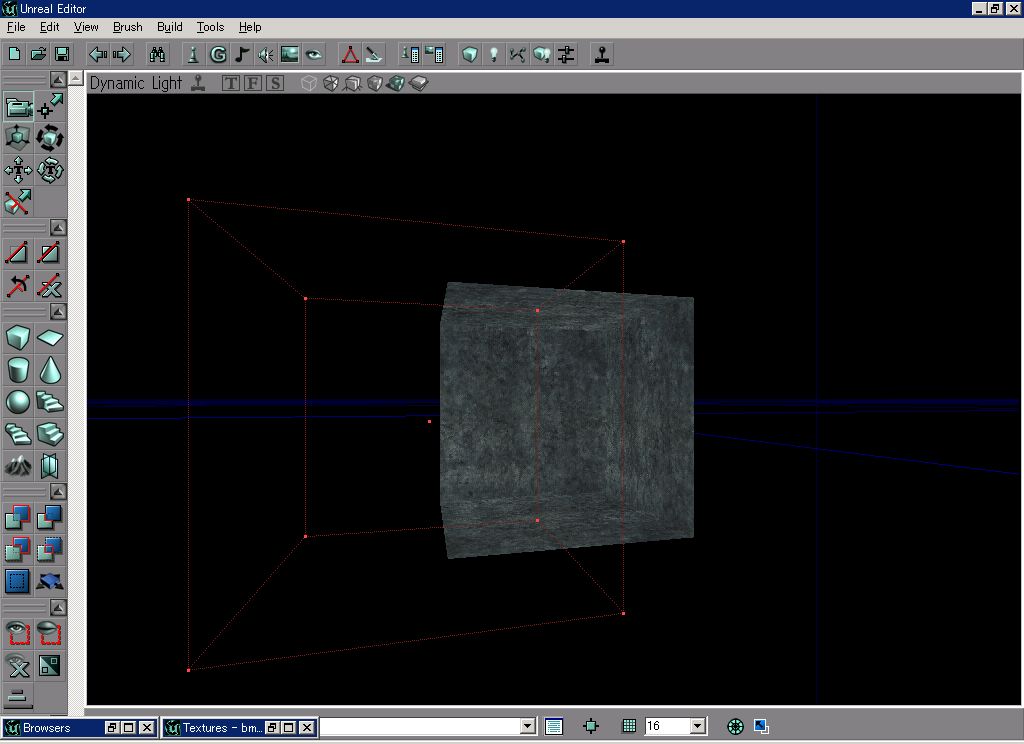
Task: Open the grid size 16 dropdown
Action: click(698, 726)
